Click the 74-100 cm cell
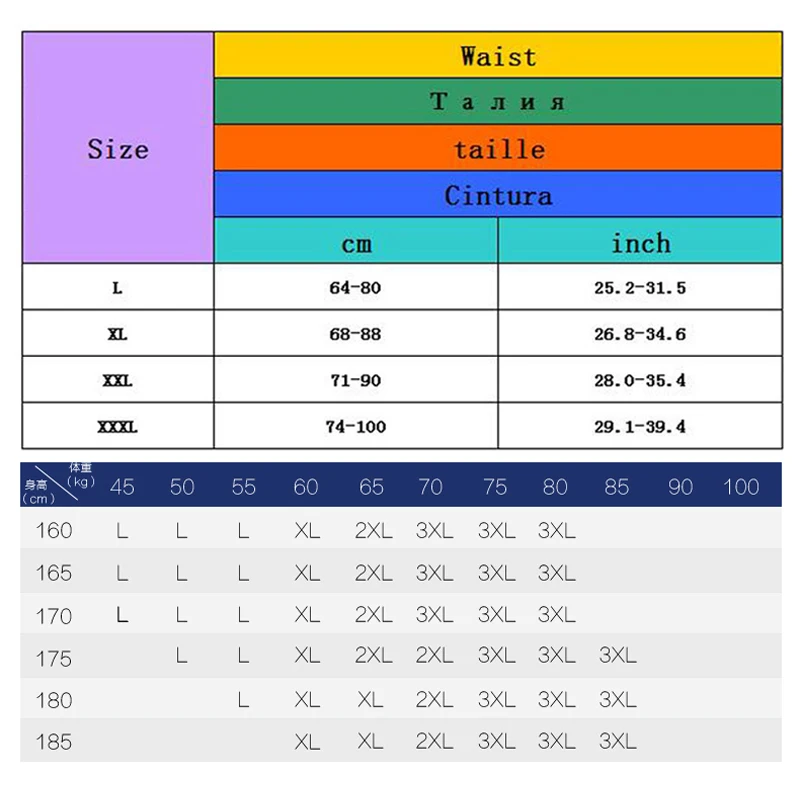800x800 pixels. (x=356, y=426)
